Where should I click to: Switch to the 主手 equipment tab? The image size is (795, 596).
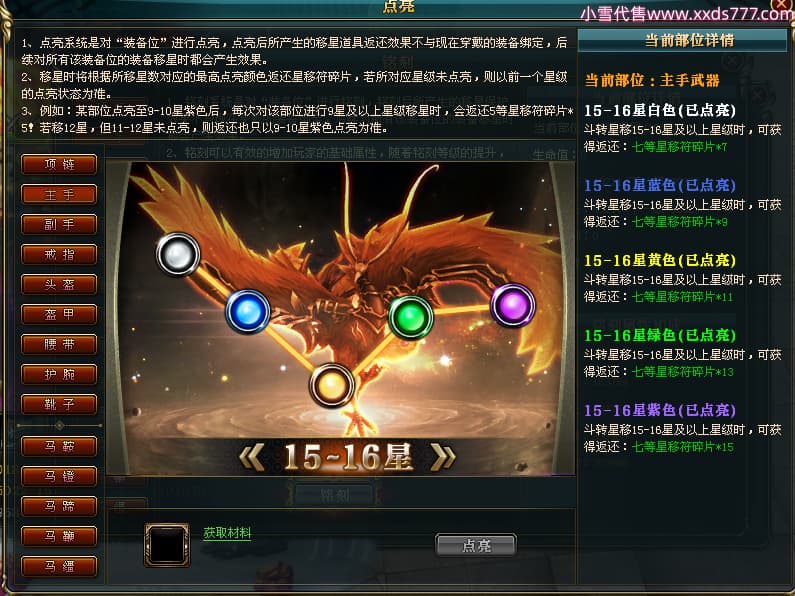tap(59, 194)
